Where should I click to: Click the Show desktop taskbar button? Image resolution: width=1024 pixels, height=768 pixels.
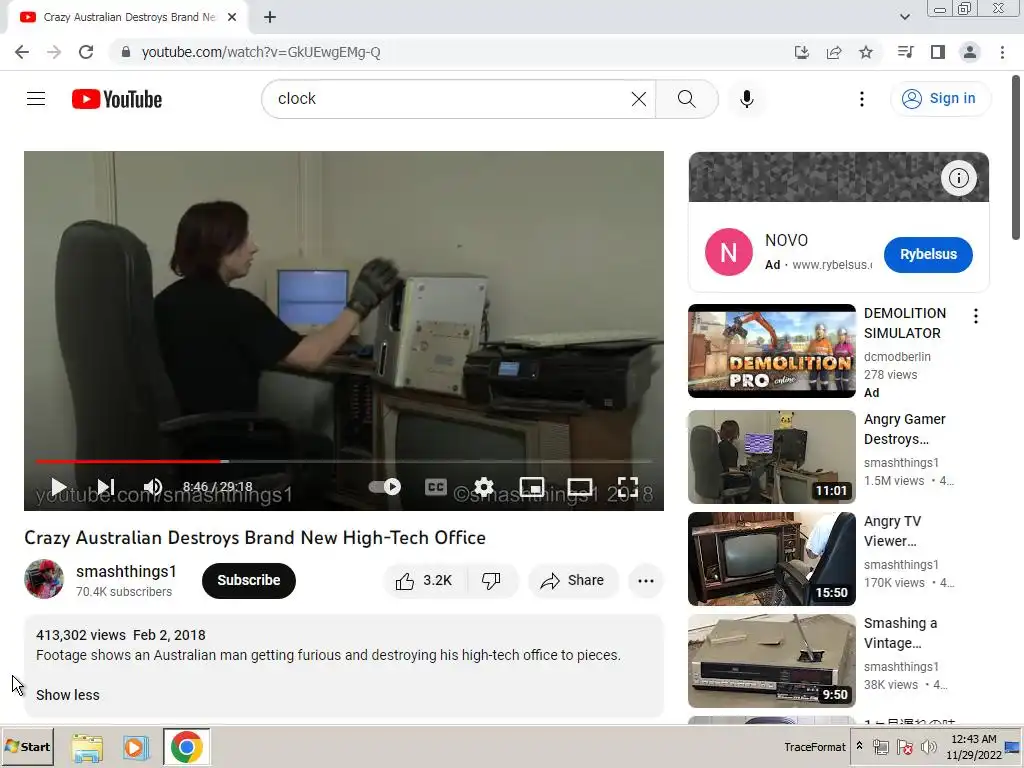[x=1014, y=746]
